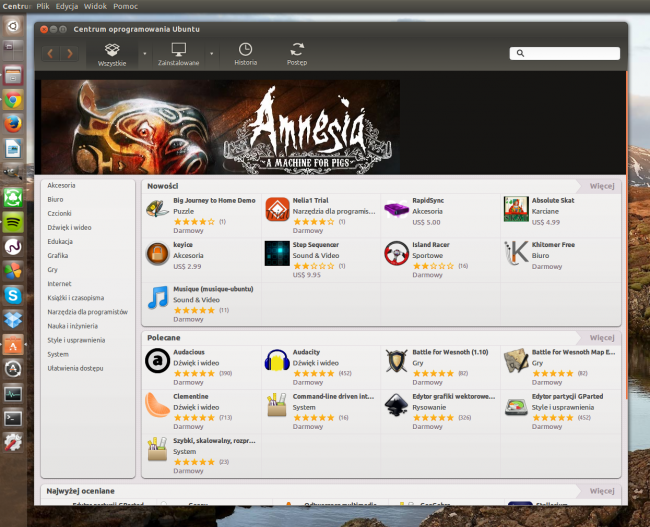Viewport: 650px width, 527px height.
Task: Click the Musique (musique-ubuntu) title
Action: click(x=213, y=289)
